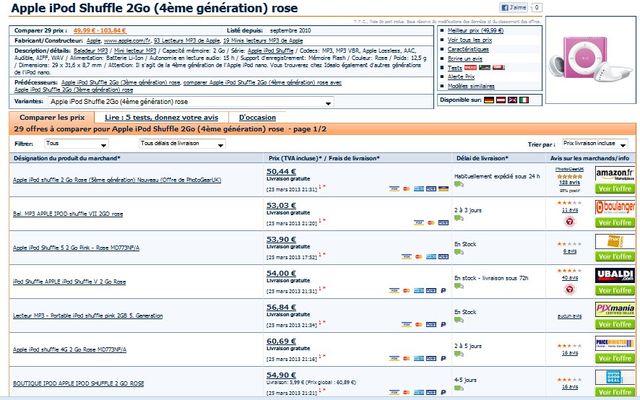Open the 50,44 € price link

point(281,171)
